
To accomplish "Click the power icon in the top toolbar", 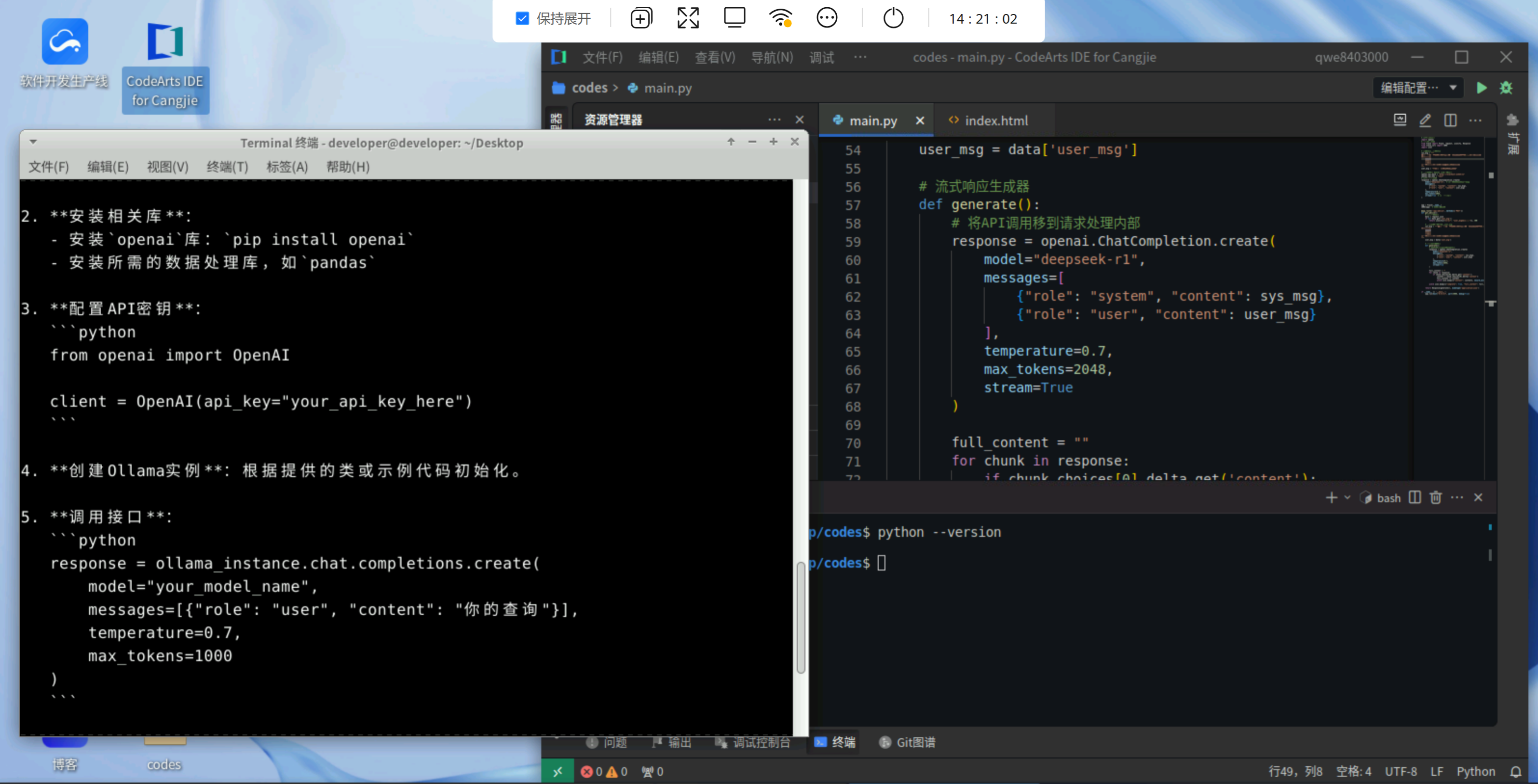I will [x=893, y=18].
